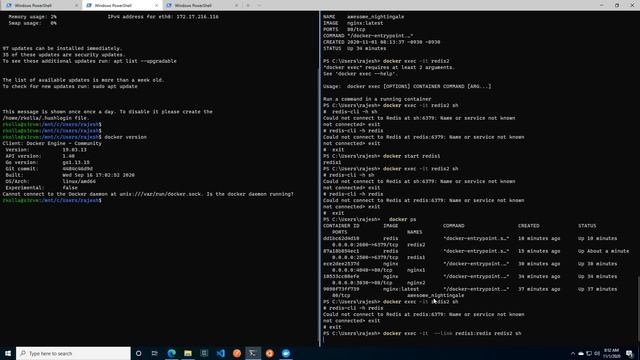The height and width of the screenshot is (360, 640).
Task: Open network status icon in system tray
Action: pos(589,353)
